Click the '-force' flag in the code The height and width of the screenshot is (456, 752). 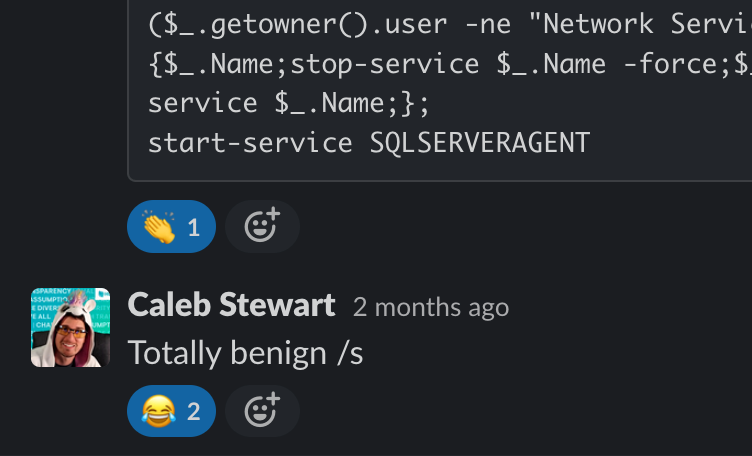click(670, 64)
